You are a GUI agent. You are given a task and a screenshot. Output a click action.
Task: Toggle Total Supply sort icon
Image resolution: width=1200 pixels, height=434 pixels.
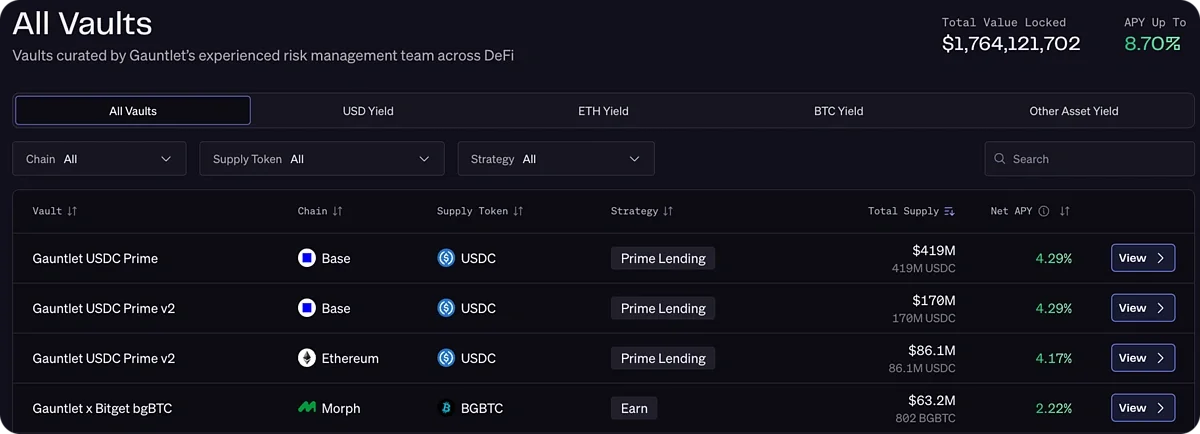(949, 211)
